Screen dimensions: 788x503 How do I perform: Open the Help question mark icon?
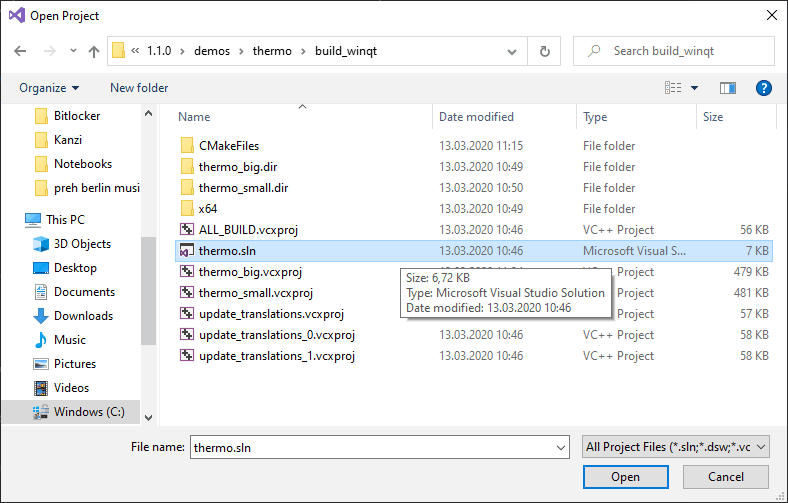(764, 88)
